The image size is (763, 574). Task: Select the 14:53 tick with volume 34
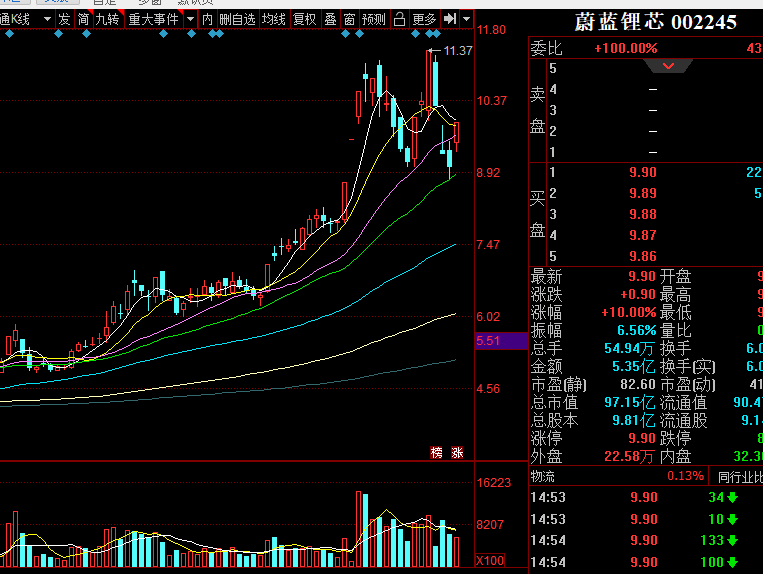pyautogui.click(x=645, y=497)
